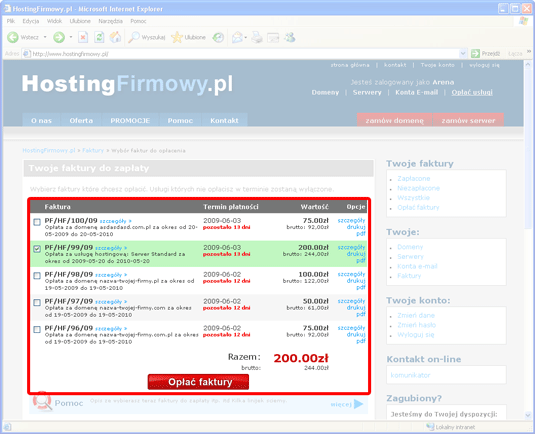Open Favorites (Ulubione) star icon

(x=177, y=37)
